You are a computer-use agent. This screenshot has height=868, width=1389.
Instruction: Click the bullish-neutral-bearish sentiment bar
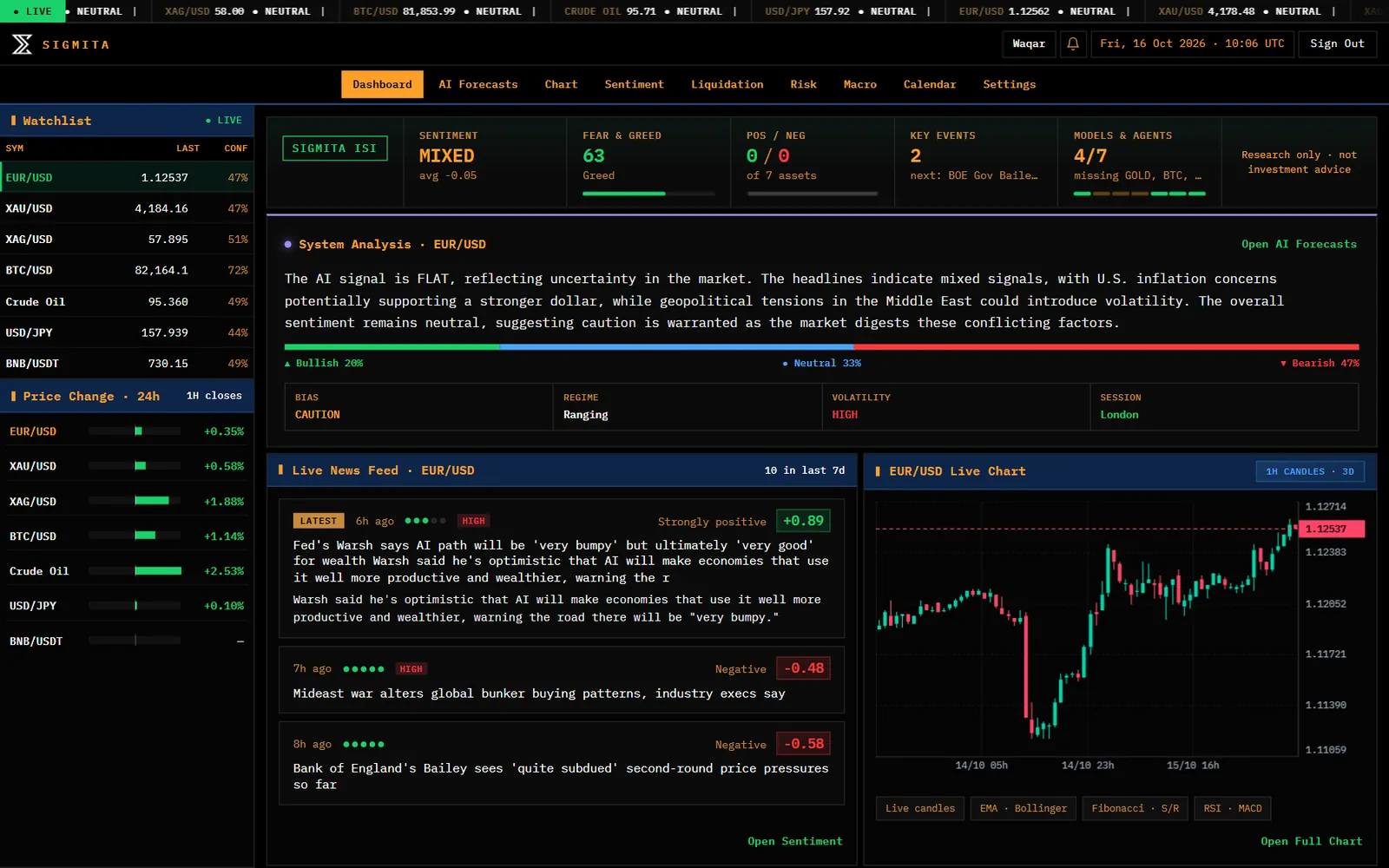coord(821,347)
